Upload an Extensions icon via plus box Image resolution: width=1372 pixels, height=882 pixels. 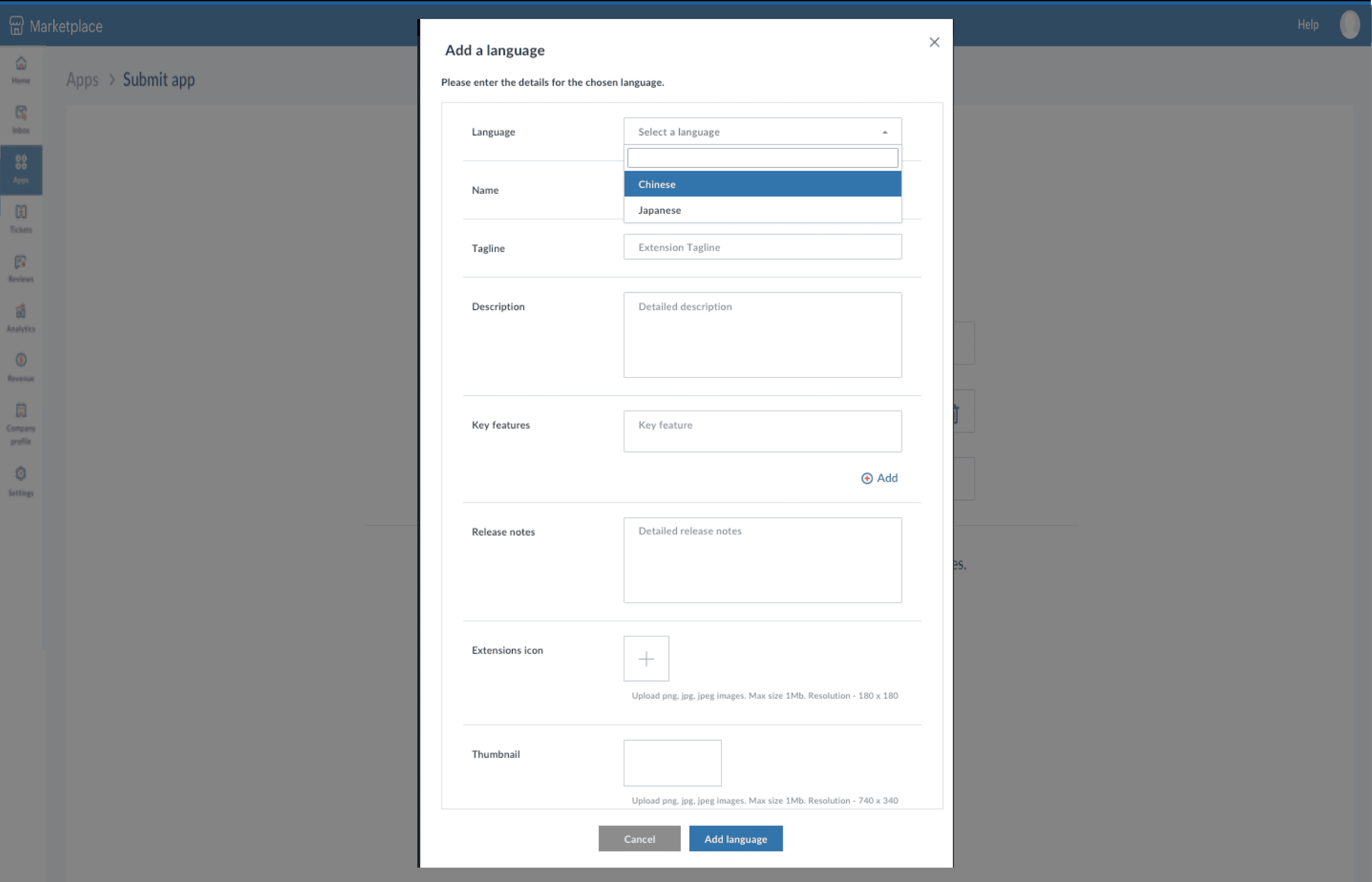tap(646, 659)
